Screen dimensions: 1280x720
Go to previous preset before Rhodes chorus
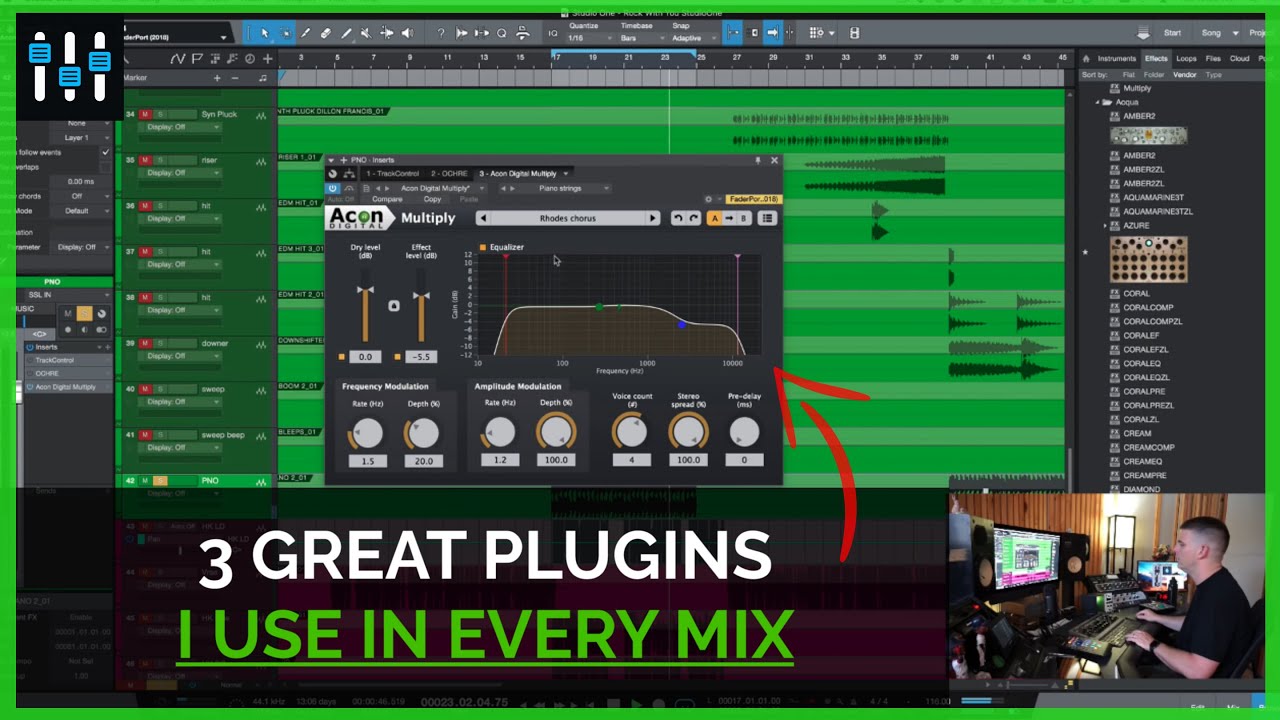coord(484,218)
